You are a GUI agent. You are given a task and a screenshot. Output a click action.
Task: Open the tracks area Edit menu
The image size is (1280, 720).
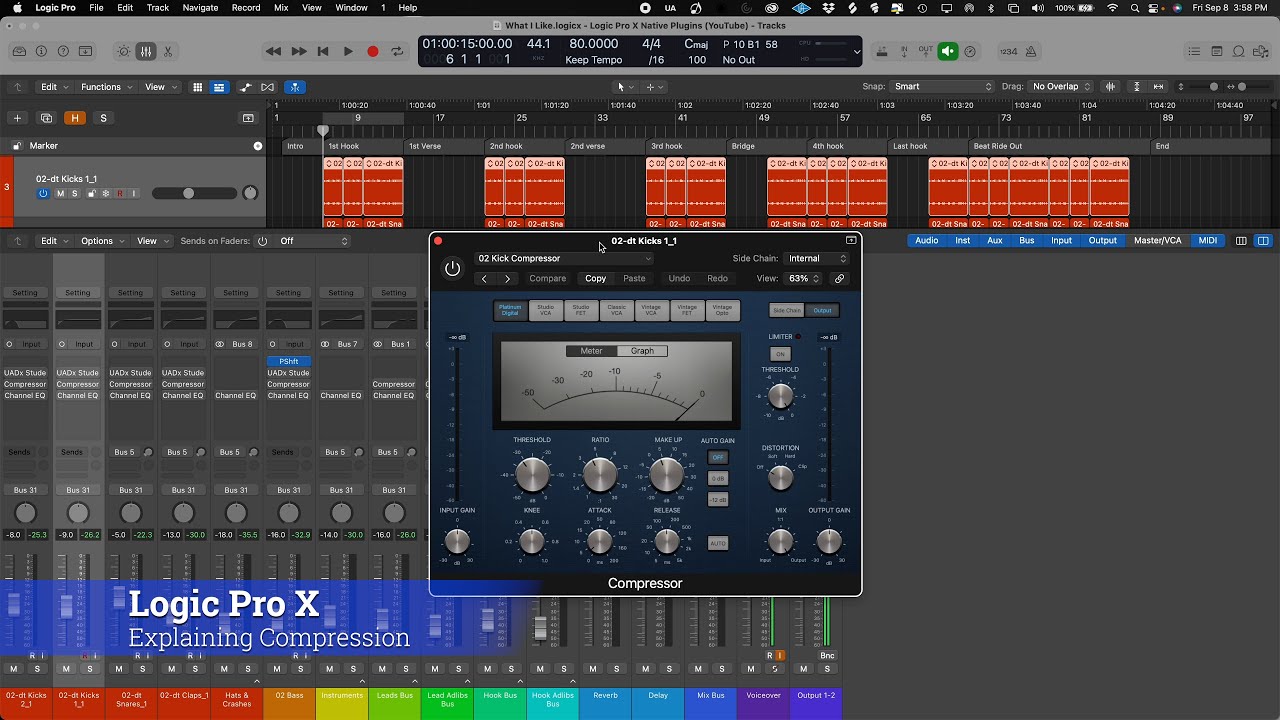click(x=53, y=87)
